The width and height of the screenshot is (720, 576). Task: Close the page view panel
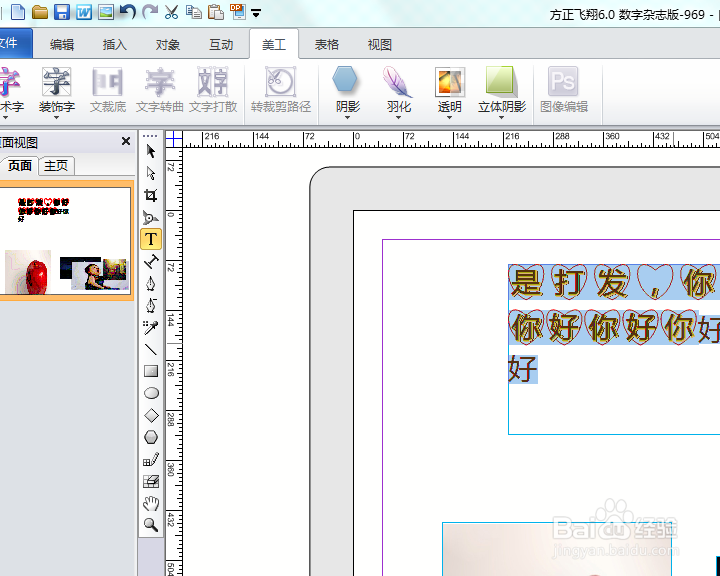tap(126, 141)
